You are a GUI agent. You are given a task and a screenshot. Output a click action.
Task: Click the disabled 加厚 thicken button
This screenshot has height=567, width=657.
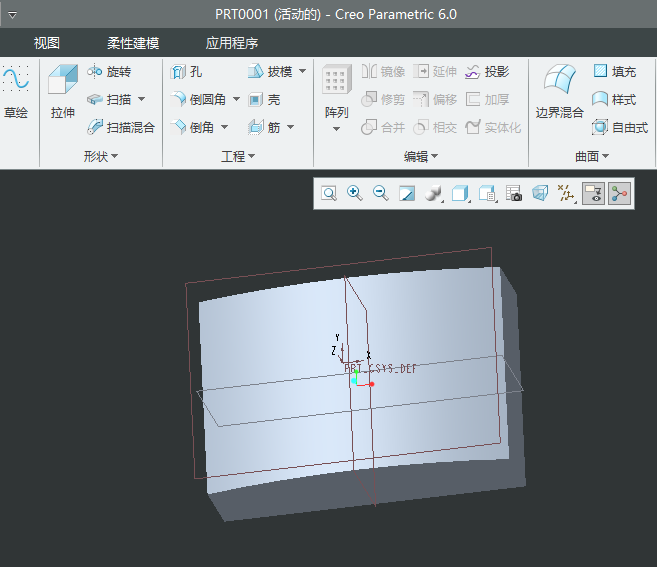pos(487,99)
